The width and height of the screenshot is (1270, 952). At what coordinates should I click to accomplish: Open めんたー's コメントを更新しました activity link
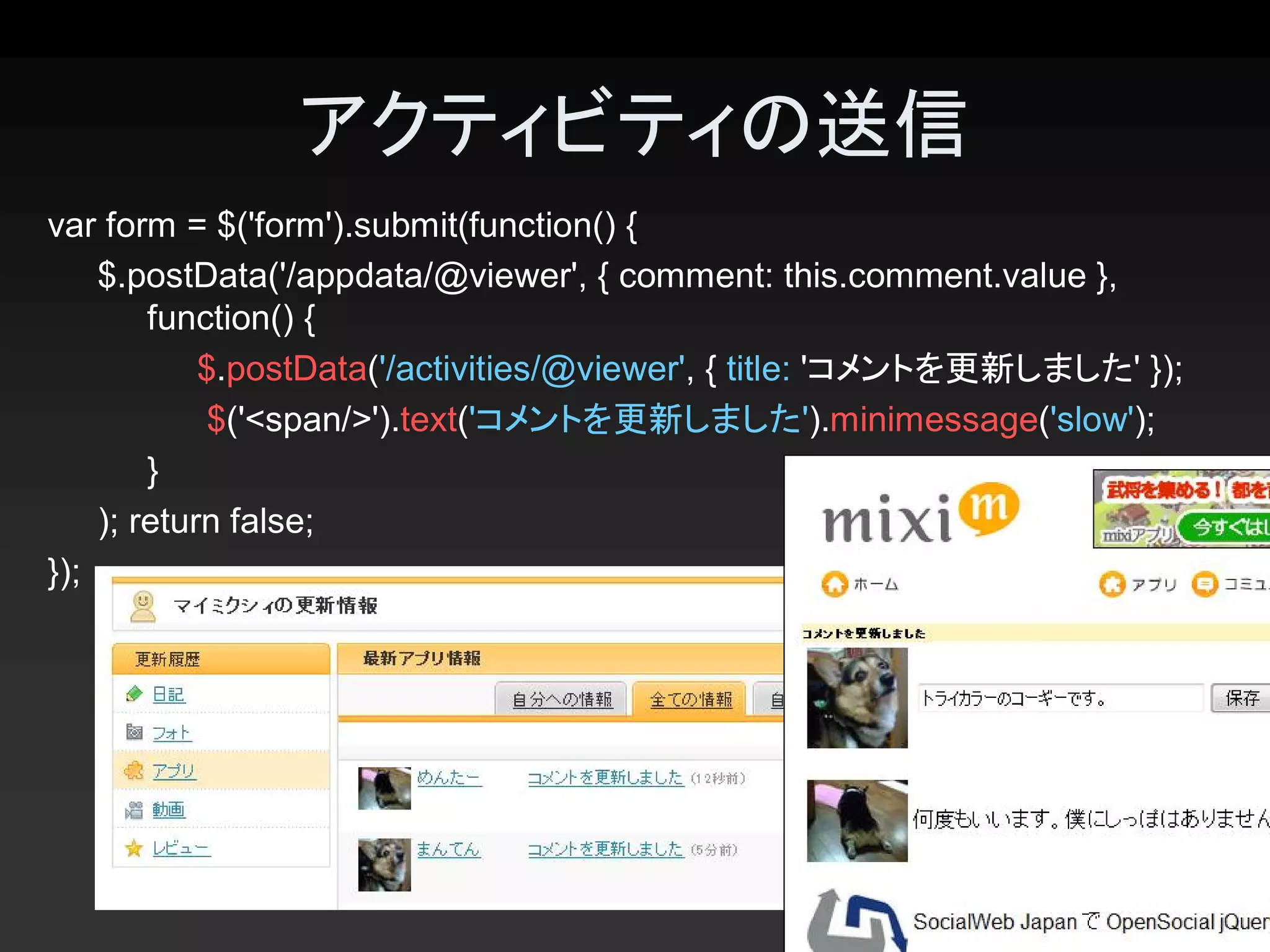605,778
